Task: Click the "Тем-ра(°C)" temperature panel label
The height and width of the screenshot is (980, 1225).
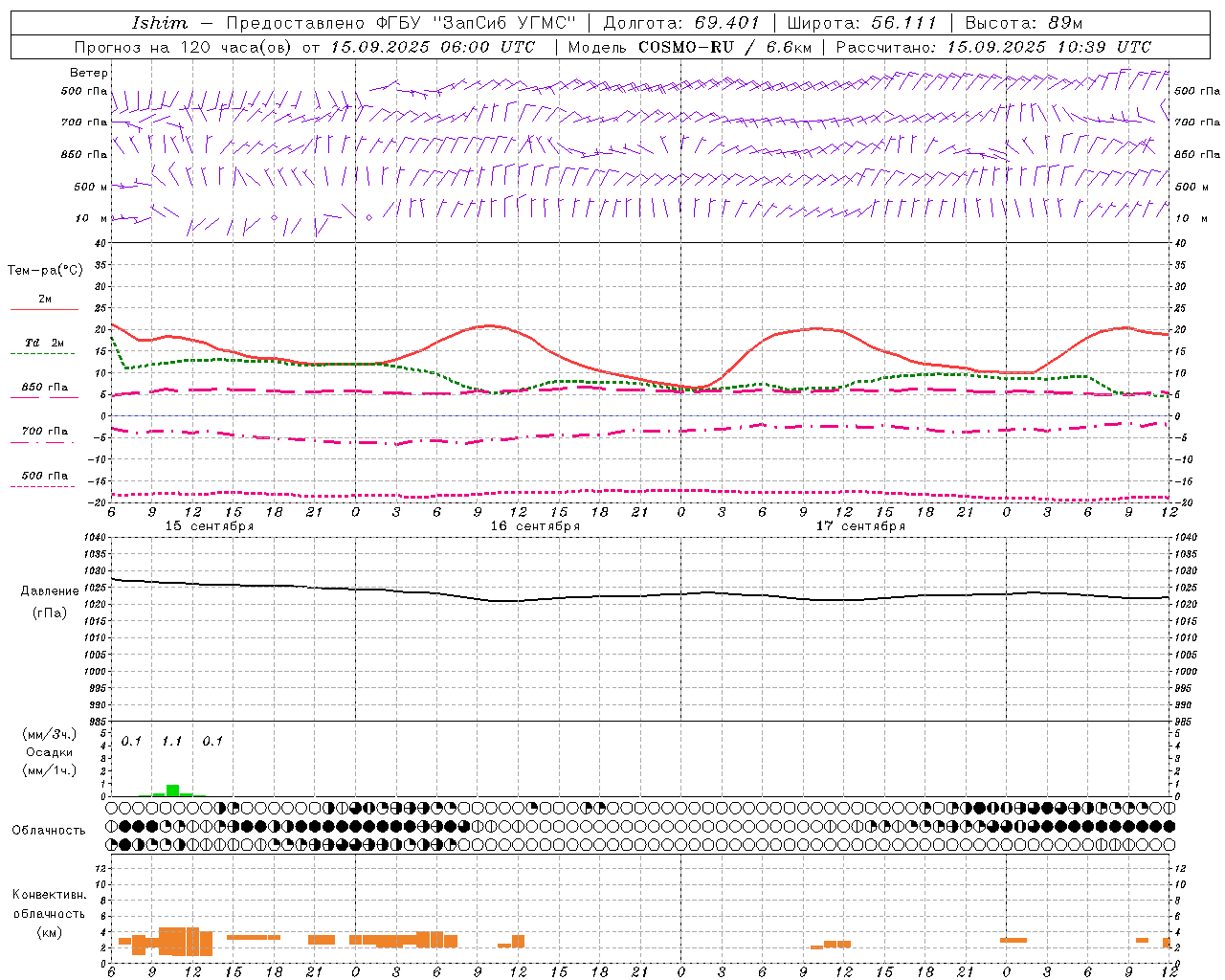Action: pyautogui.click(x=45, y=271)
